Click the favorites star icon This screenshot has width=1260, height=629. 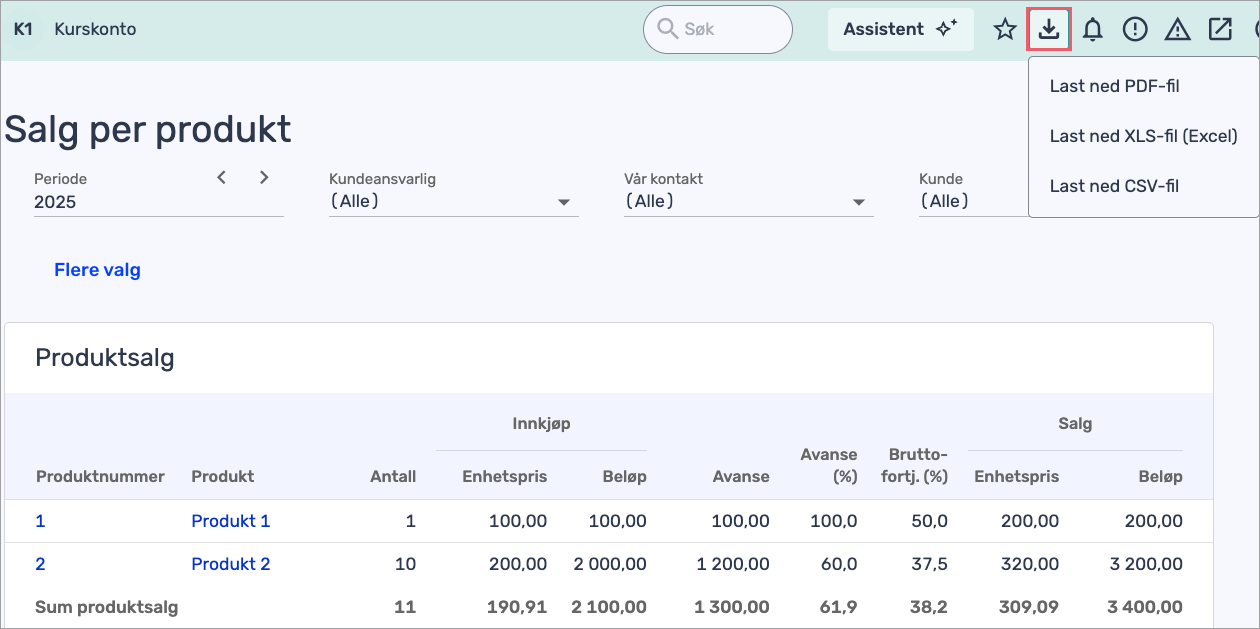(1005, 29)
